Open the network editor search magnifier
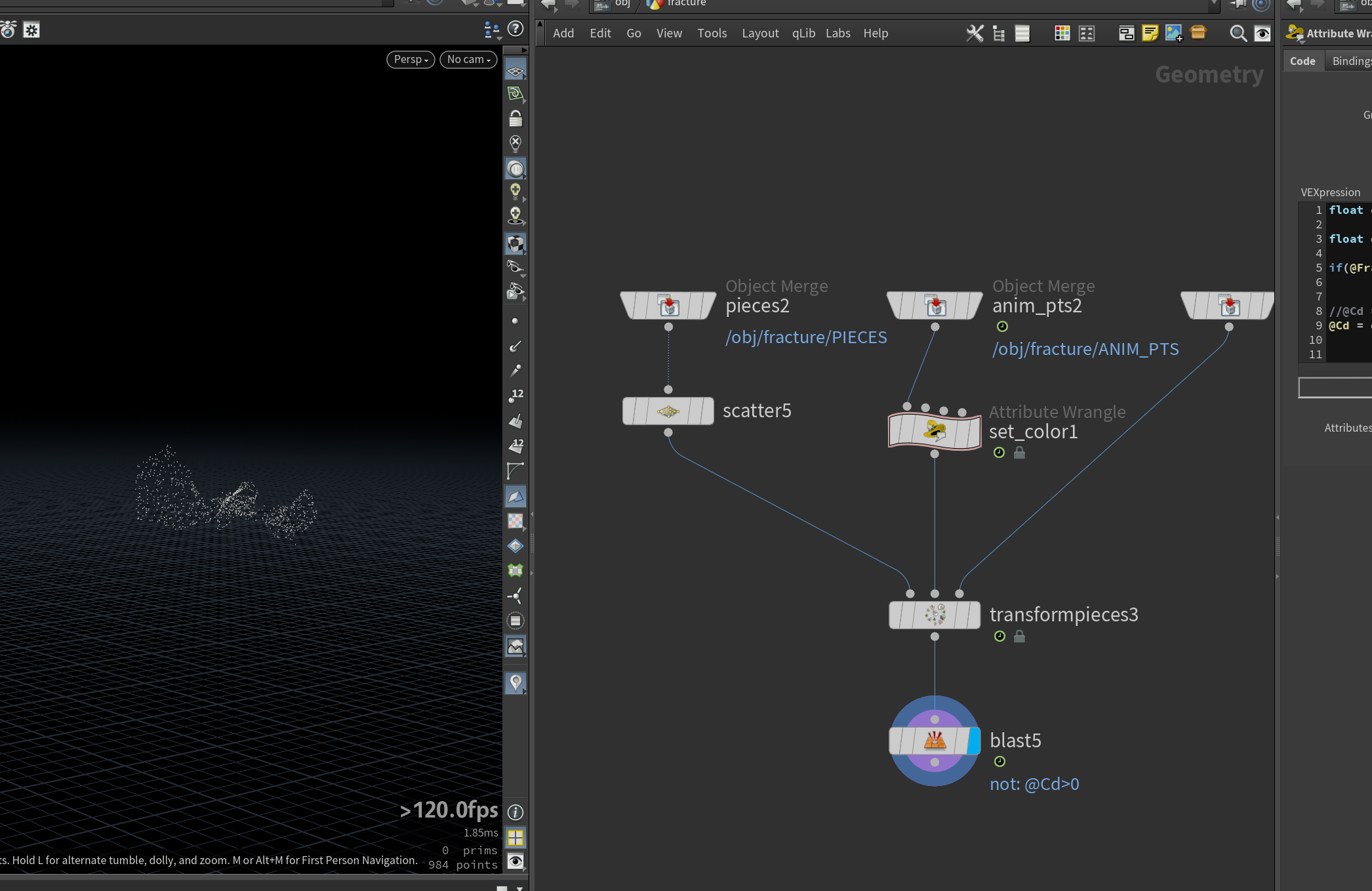 [x=1238, y=33]
